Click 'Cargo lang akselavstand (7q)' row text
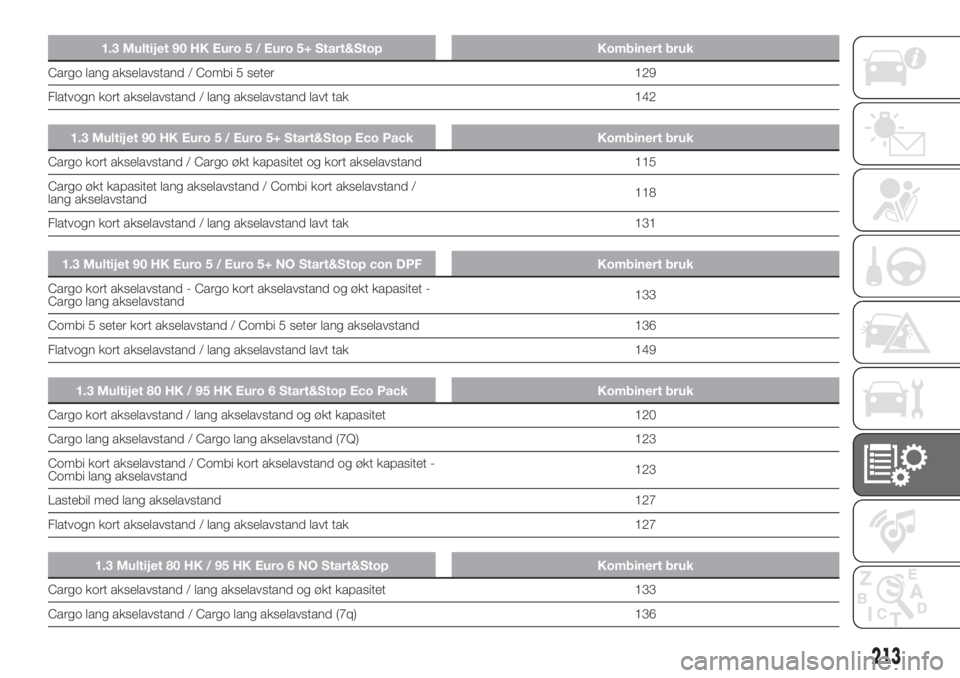The image size is (960, 678). point(202,614)
